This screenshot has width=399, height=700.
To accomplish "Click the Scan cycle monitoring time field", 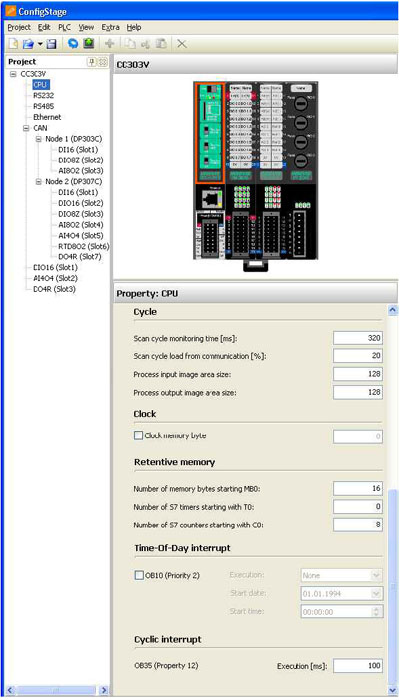I will (357, 338).
